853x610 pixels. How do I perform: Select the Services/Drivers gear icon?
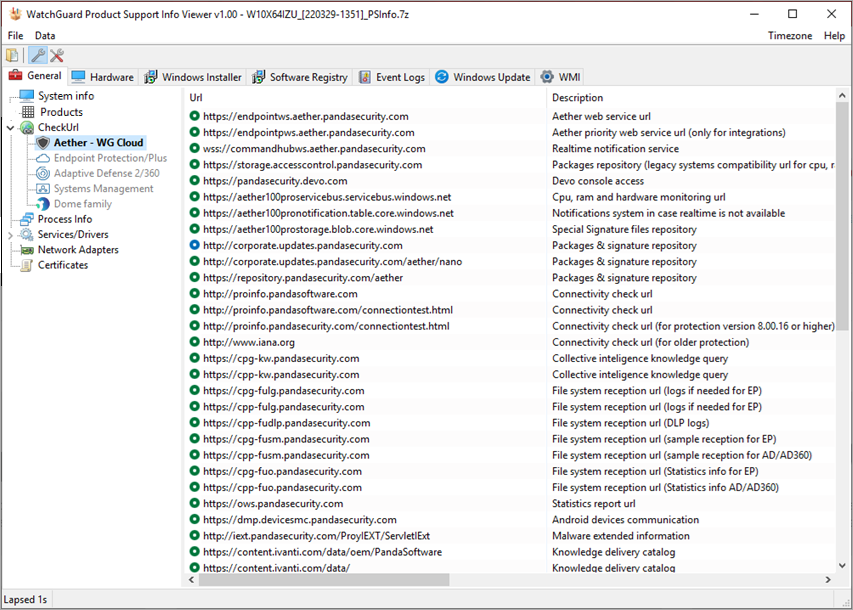[26, 234]
